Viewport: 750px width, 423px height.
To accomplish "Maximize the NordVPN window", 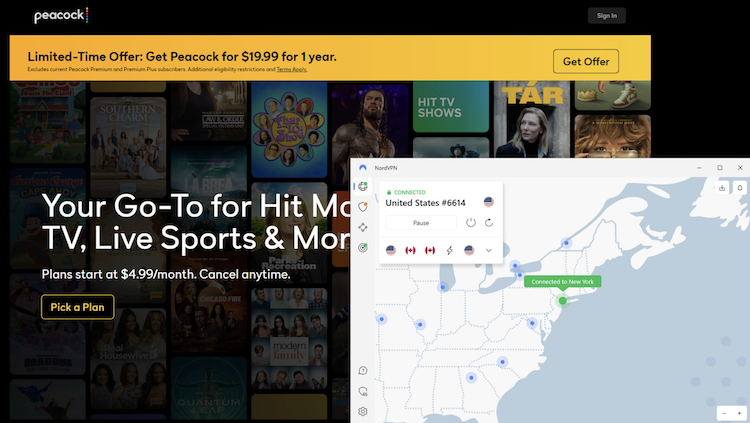I will pyautogui.click(x=720, y=167).
